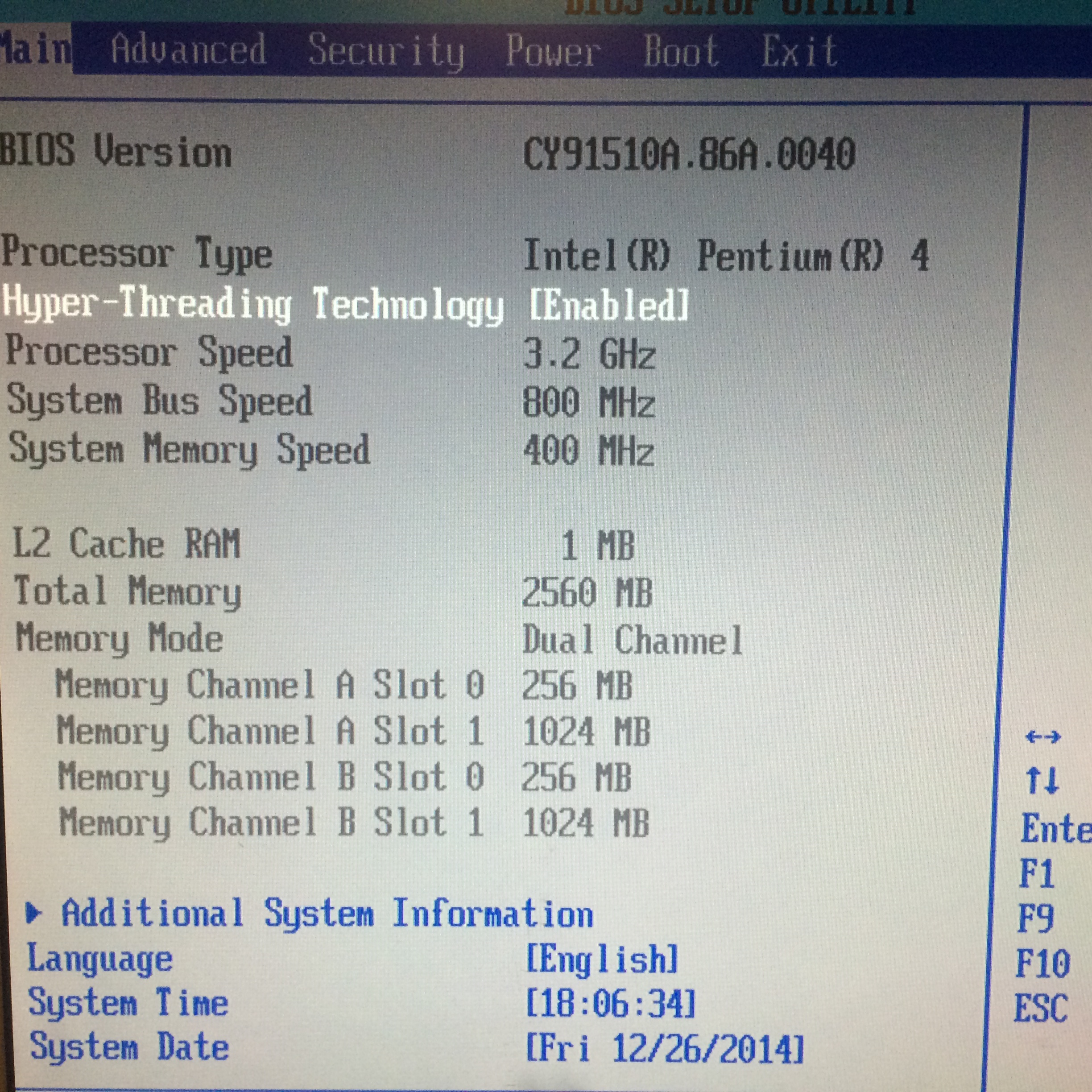Click Memory Channel B Slot 0 row
This screenshot has width=1092, height=1092.
[345, 777]
